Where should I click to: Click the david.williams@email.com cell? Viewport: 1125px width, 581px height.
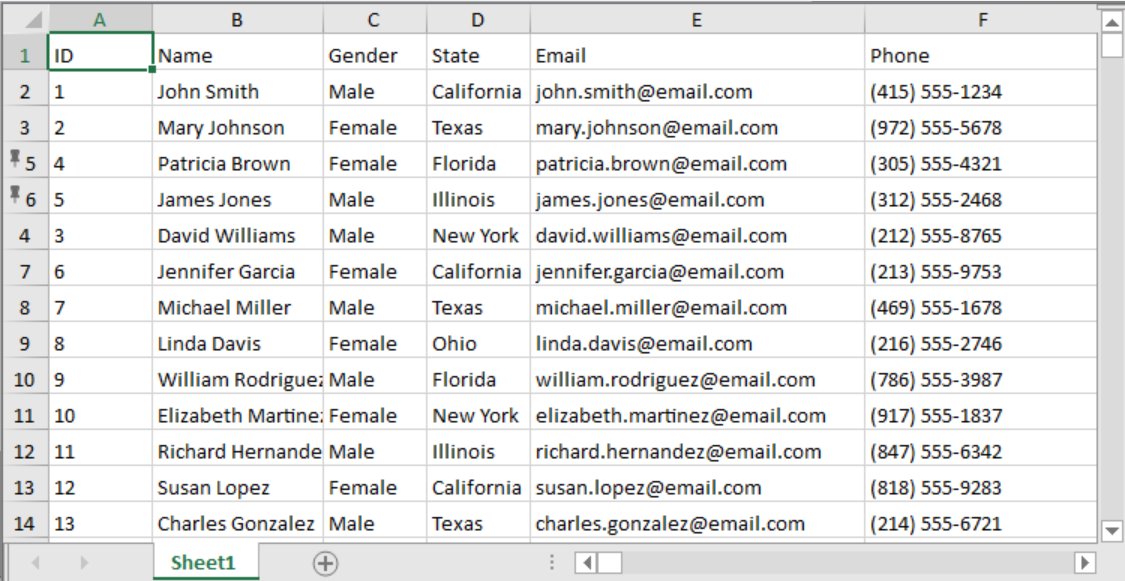(696, 236)
